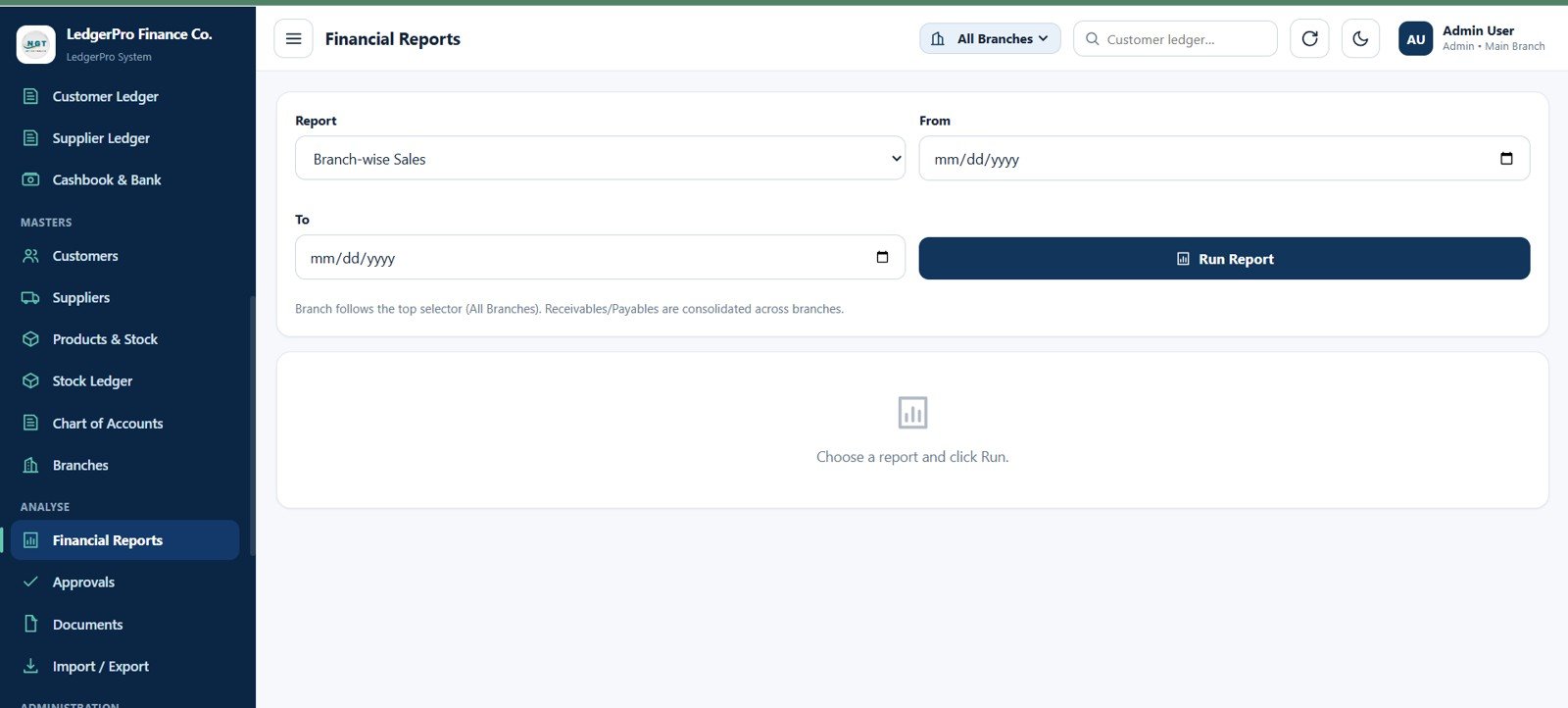Click the To date input field
This screenshot has width=1568, height=708.
(x=600, y=257)
